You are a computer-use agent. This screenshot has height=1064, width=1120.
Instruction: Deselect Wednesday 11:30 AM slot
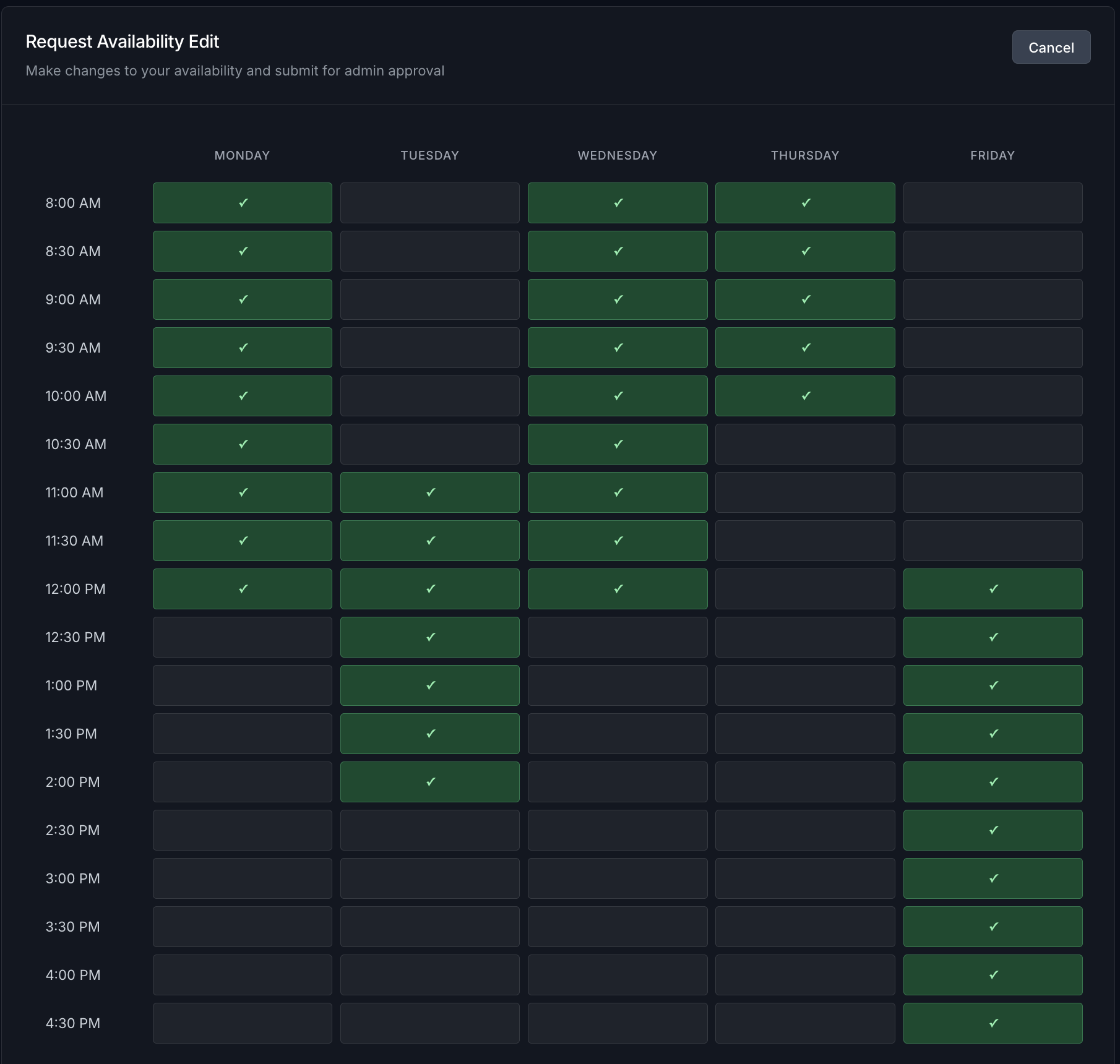[617, 541]
